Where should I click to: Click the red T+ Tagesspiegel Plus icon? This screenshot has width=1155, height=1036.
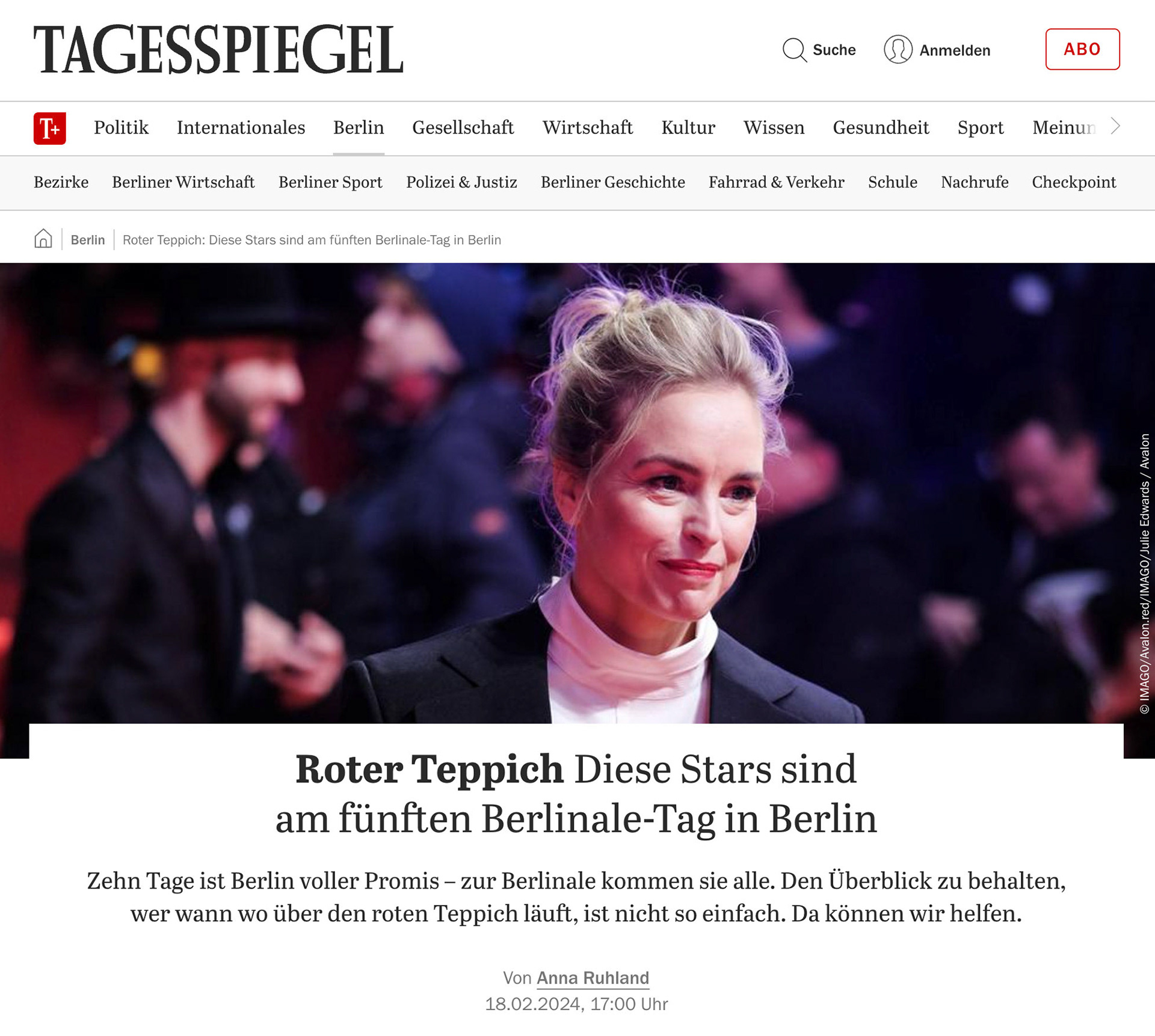tap(49, 128)
